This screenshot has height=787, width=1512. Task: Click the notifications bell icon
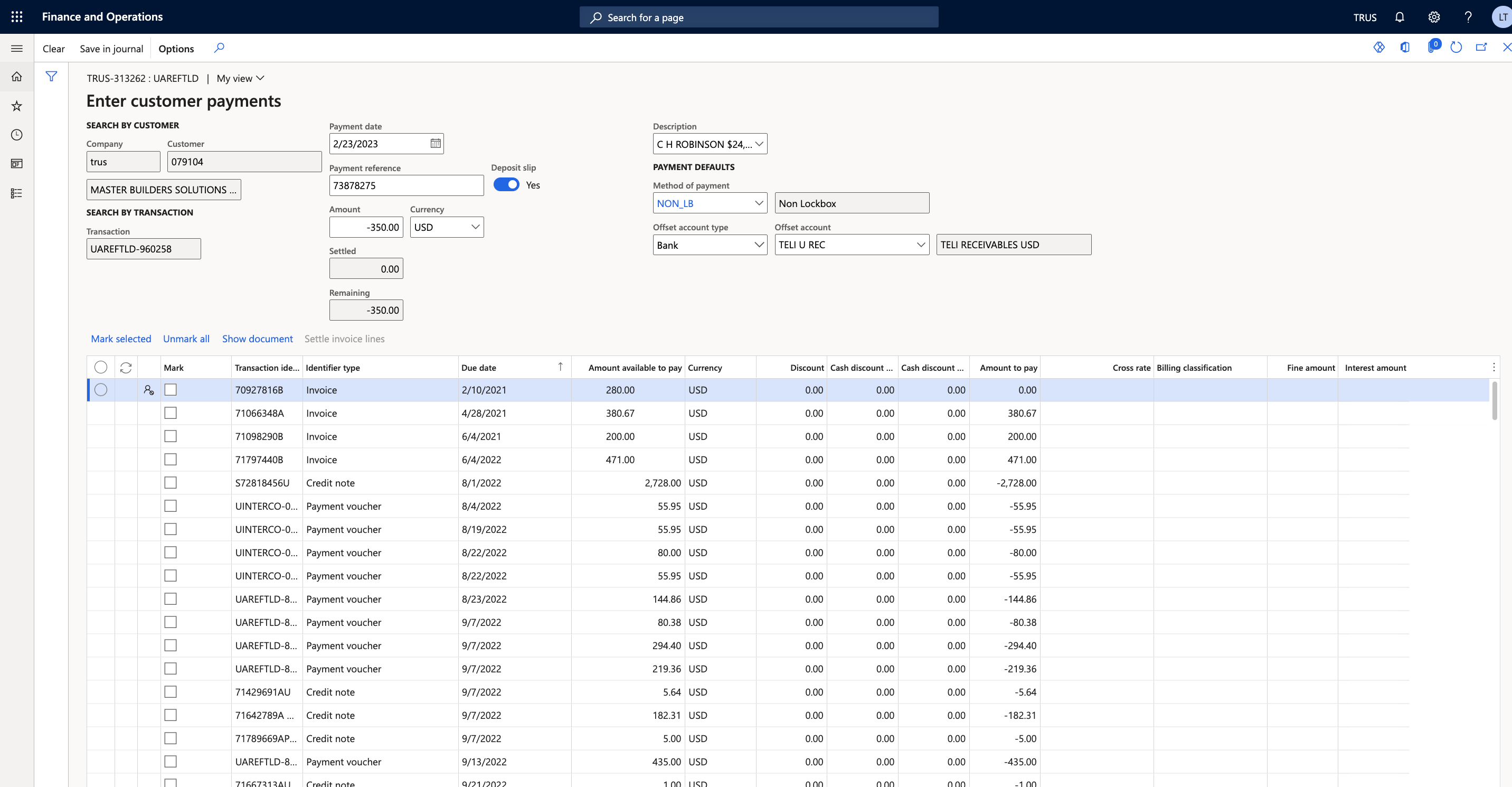coord(1400,17)
